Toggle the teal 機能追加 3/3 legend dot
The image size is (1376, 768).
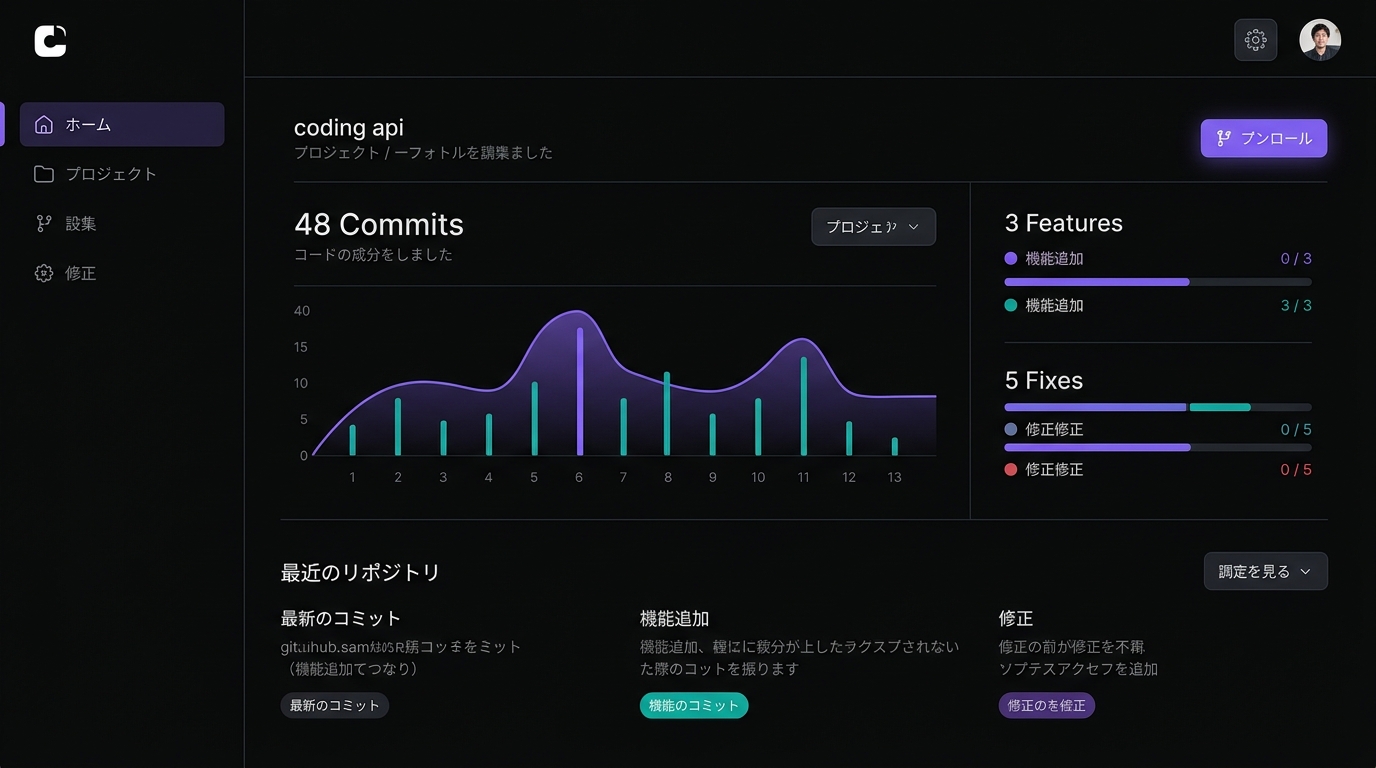click(1011, 306)
